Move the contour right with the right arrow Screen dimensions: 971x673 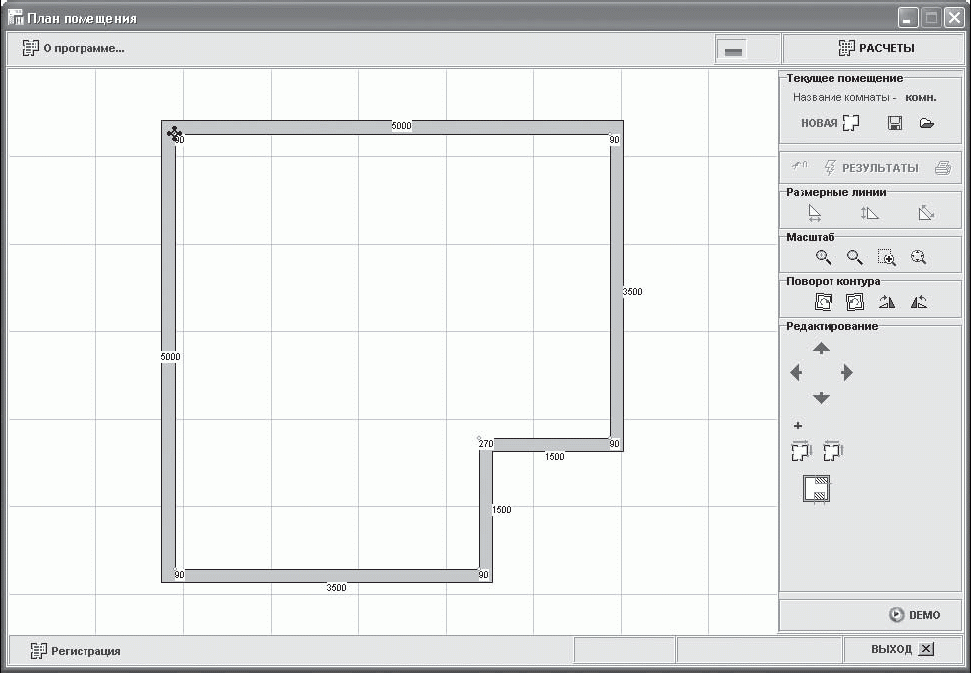point(847,372)
